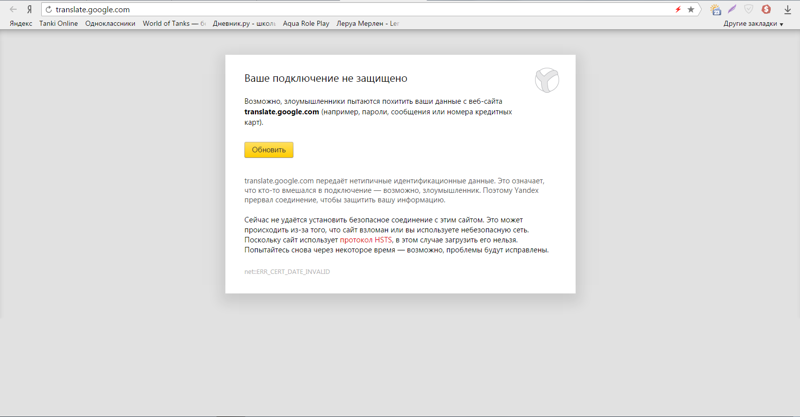This screenshot has width=800, height=417.
Task: Open the weather extension icon
Action: pyautogui.click(x=715, y=9)
